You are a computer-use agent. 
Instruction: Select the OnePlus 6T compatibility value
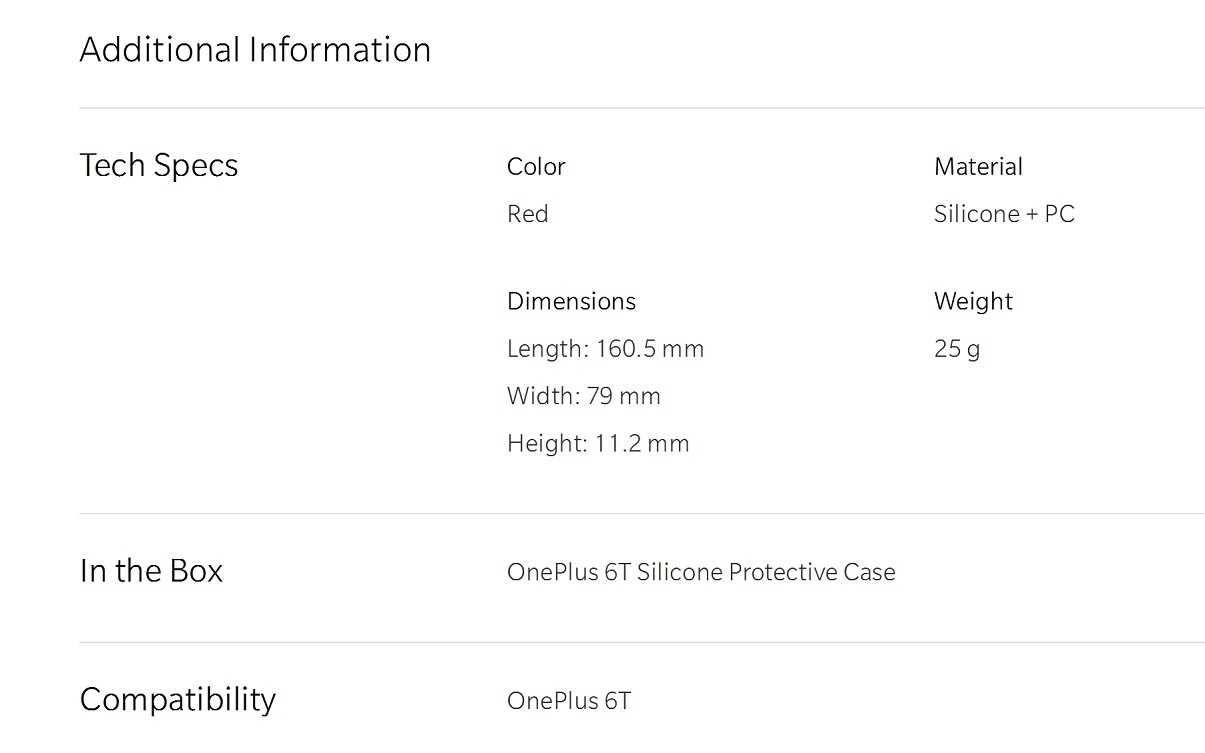click(569, 700)
